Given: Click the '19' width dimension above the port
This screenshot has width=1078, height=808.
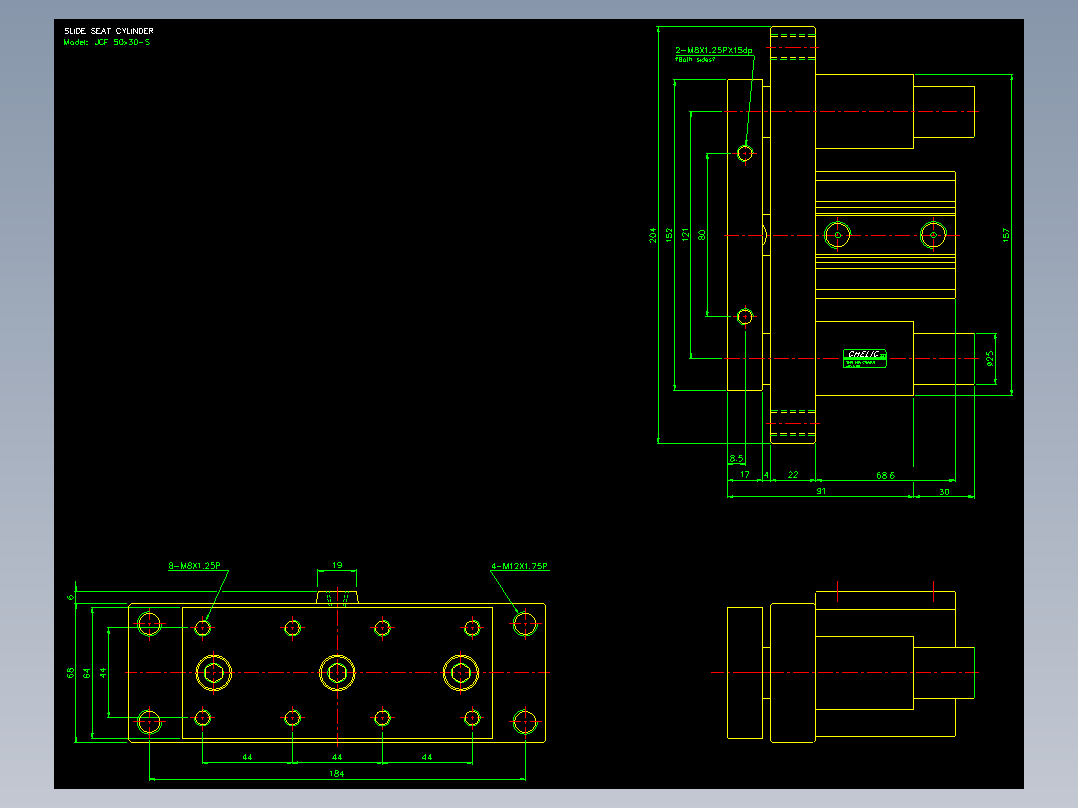Looking at the screenshot, I should (337, 565).
